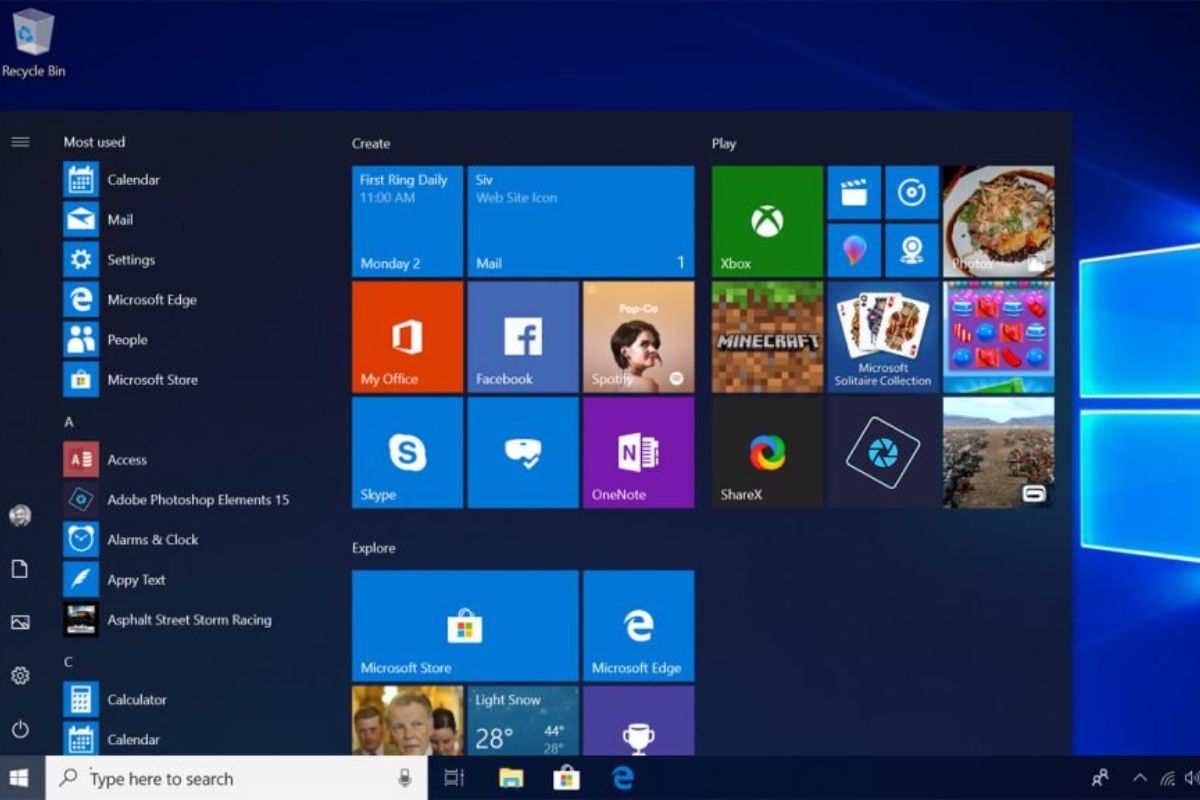Launch the My Office tile

coord(407,337)
